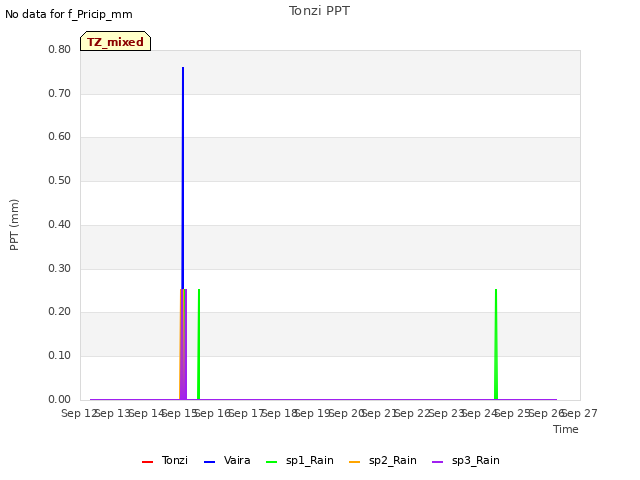Click the 'No data for f_Pricip_mm' message

(69, 14)
